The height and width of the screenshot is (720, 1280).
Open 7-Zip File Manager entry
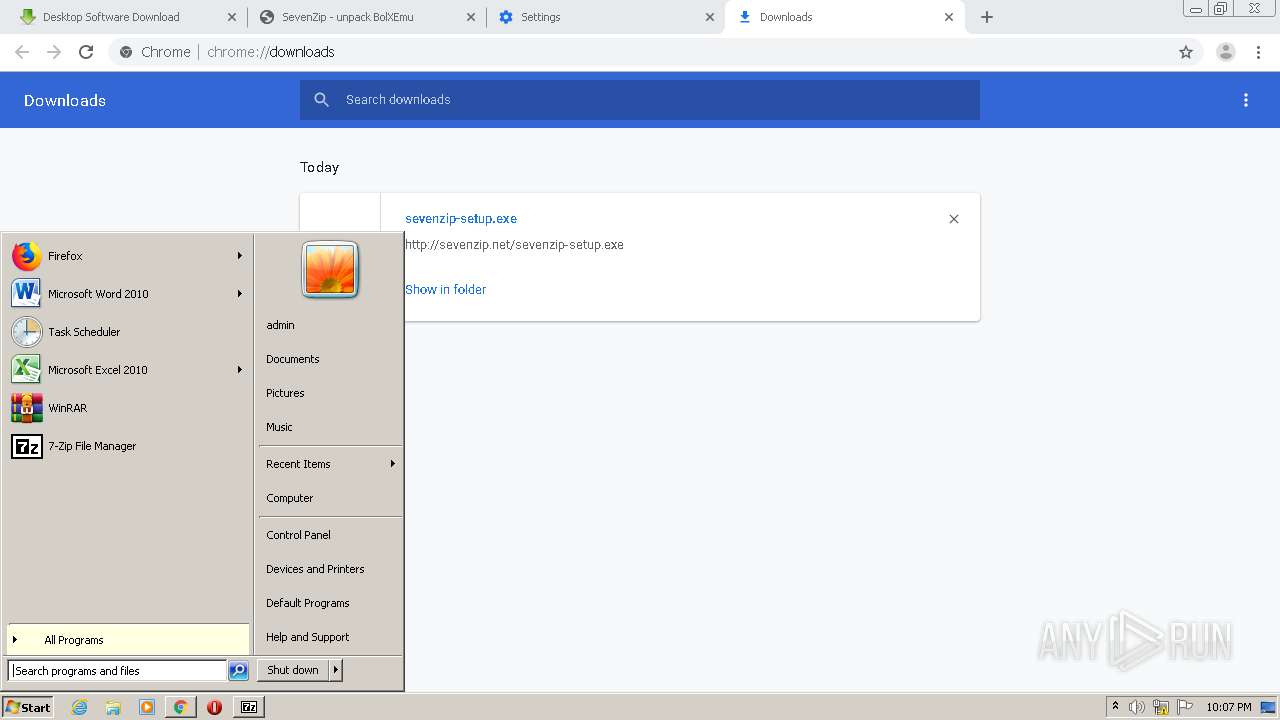127,446
